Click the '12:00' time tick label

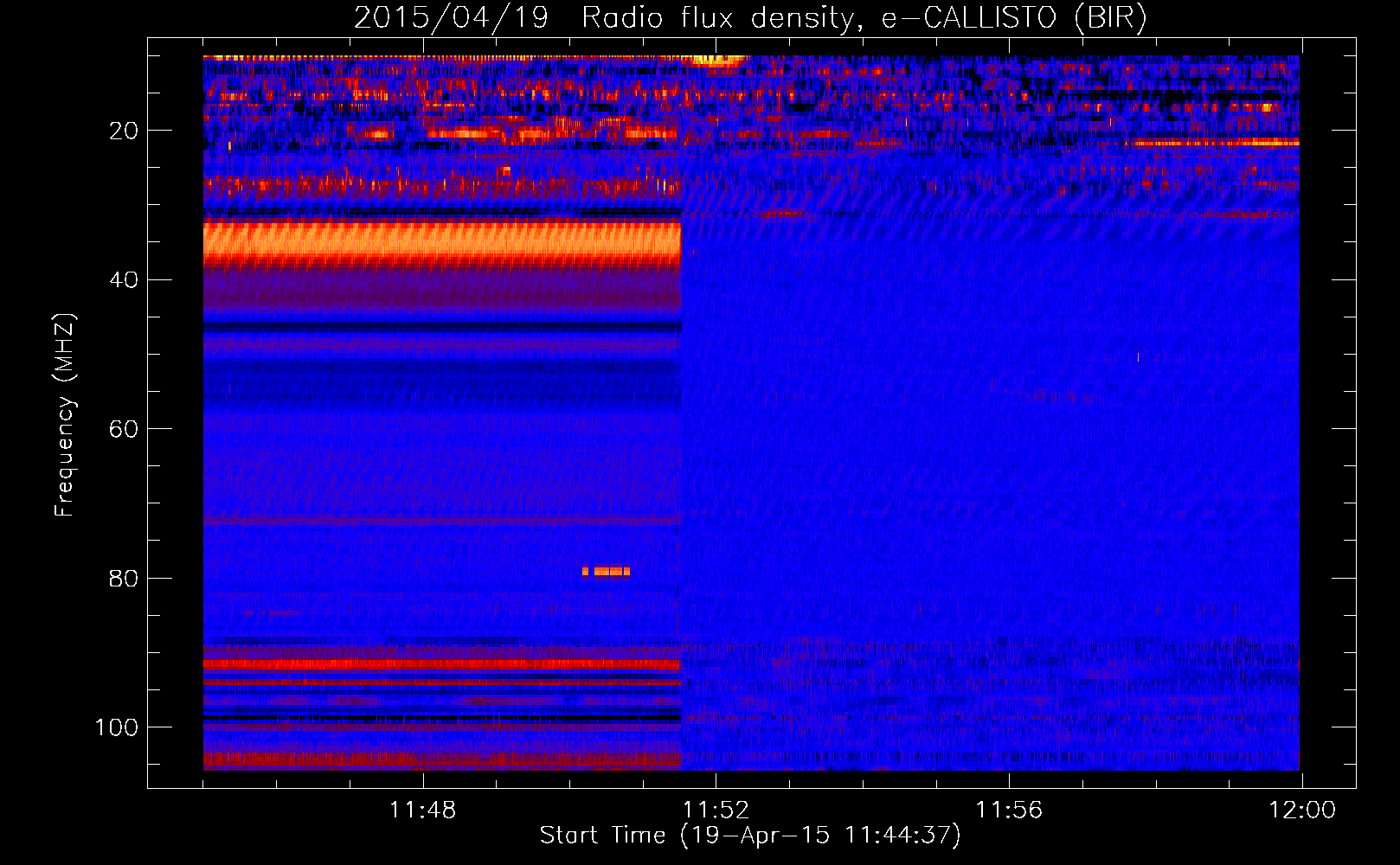point(1302,811)
